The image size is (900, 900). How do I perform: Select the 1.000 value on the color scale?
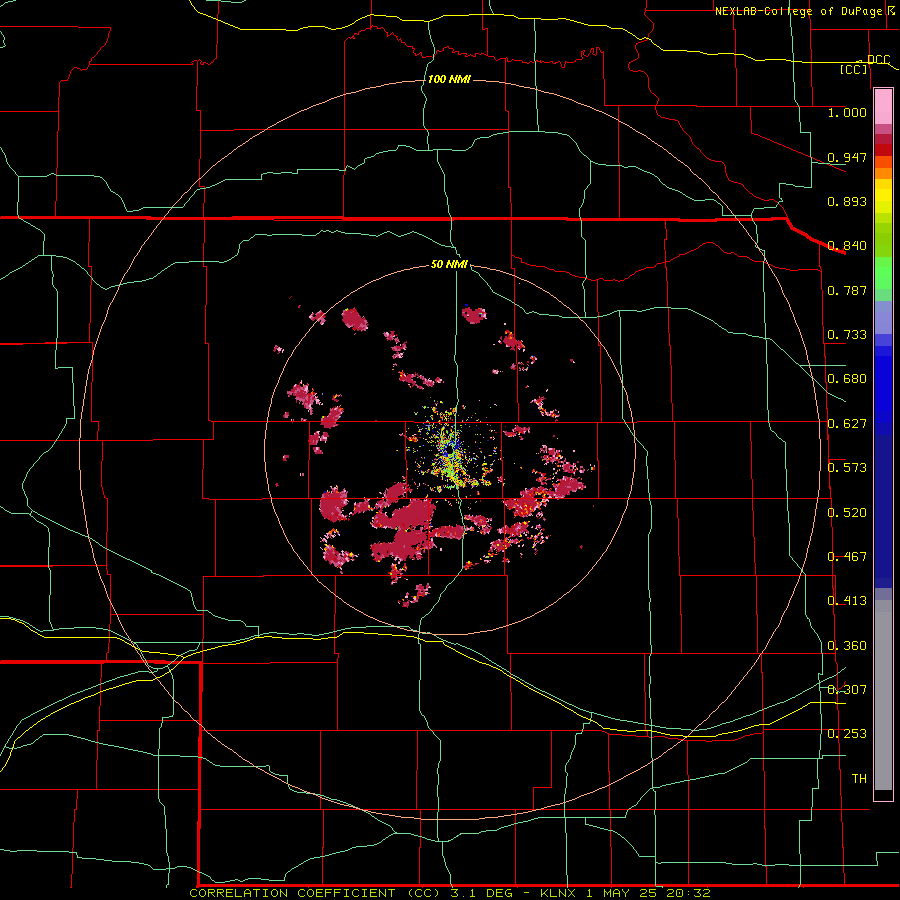pyautogui.click(x=847, y=112)
